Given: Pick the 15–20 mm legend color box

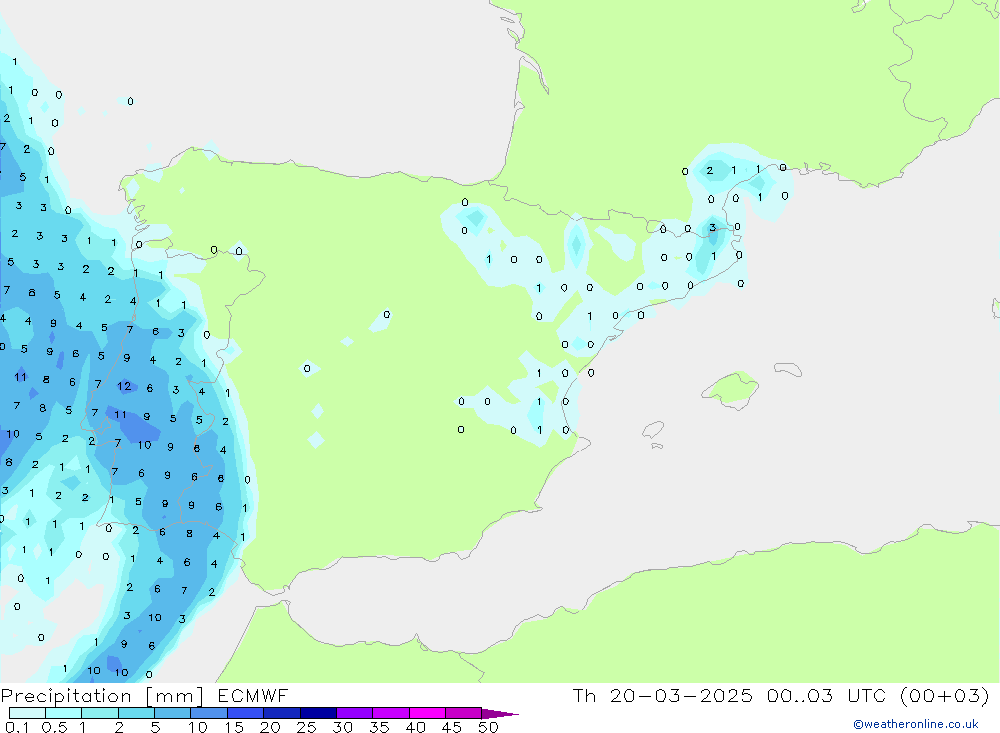Looking at the screenshot, I should pos(246,713).
